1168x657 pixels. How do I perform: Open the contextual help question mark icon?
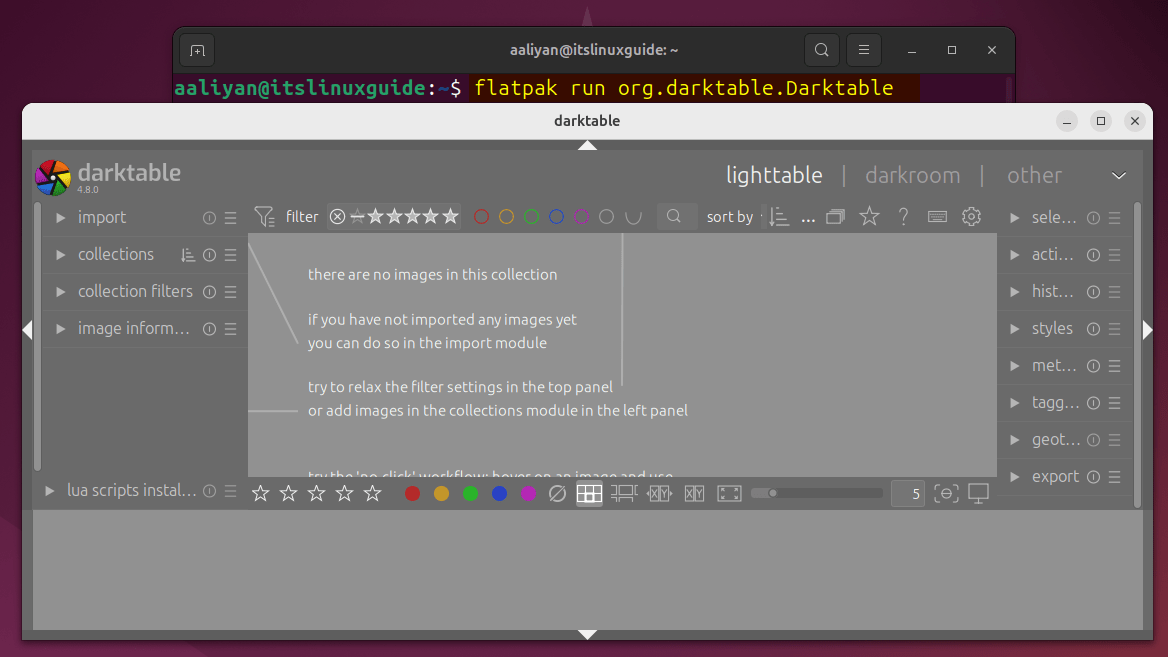(903, 216)
